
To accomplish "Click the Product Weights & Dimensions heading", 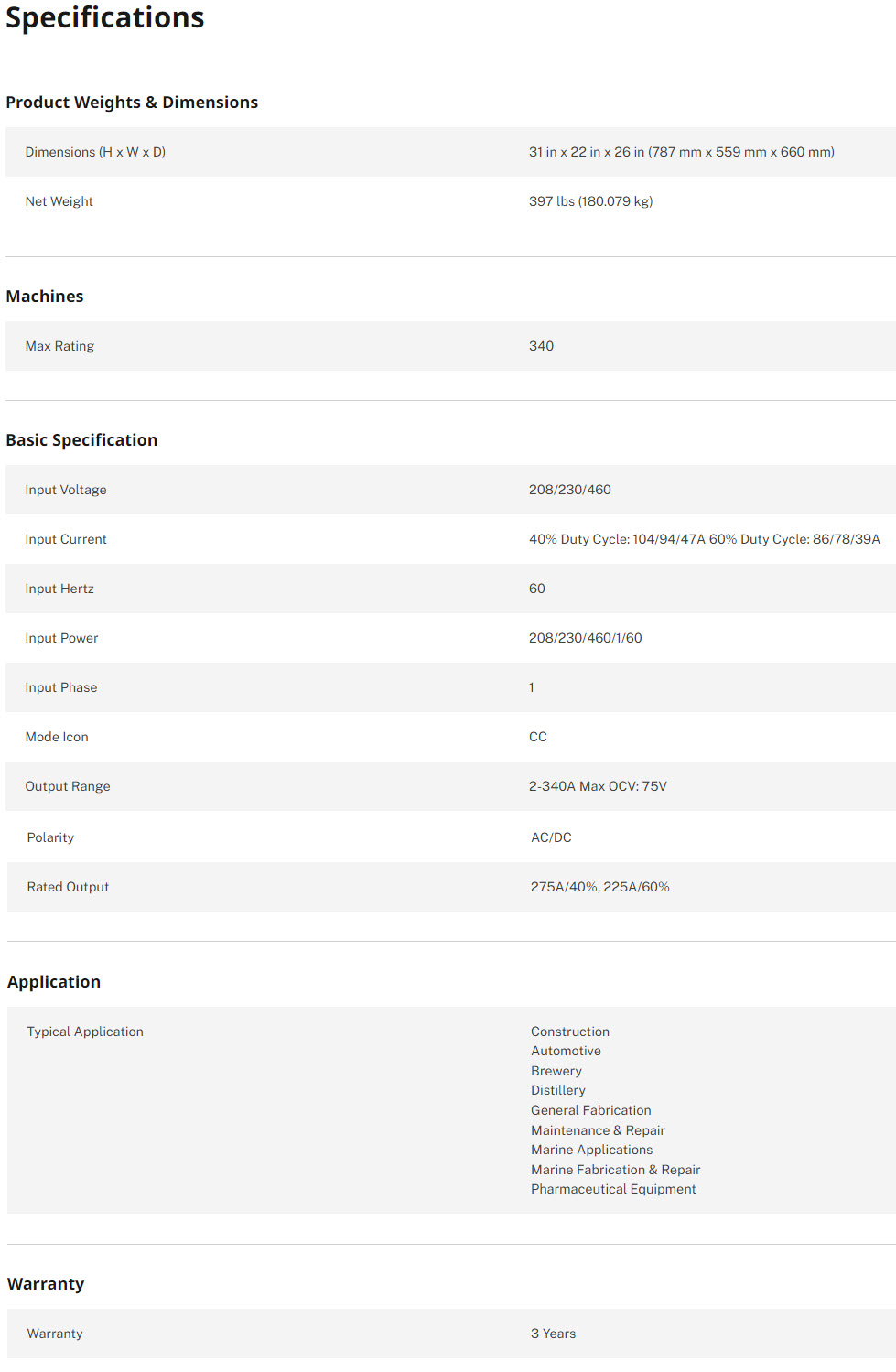I will click(132, 103).
